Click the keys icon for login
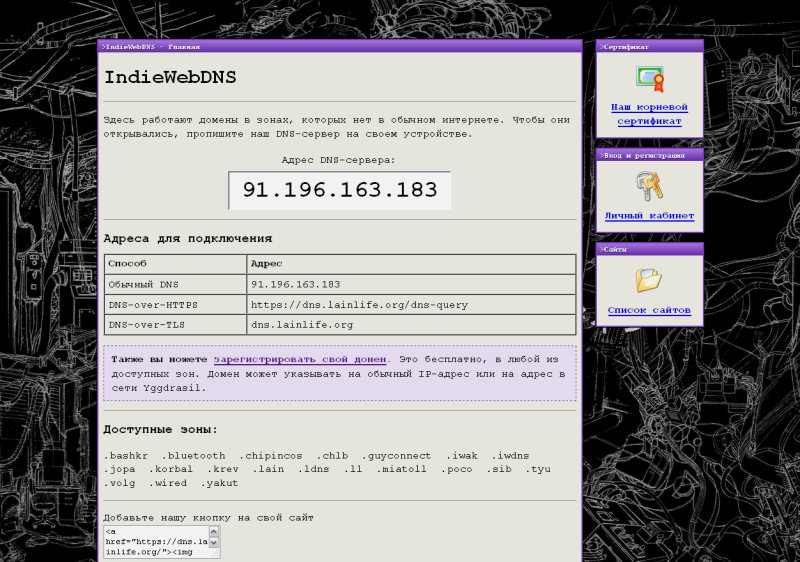The height and width of the screenshot is (562, 800). 649,186
